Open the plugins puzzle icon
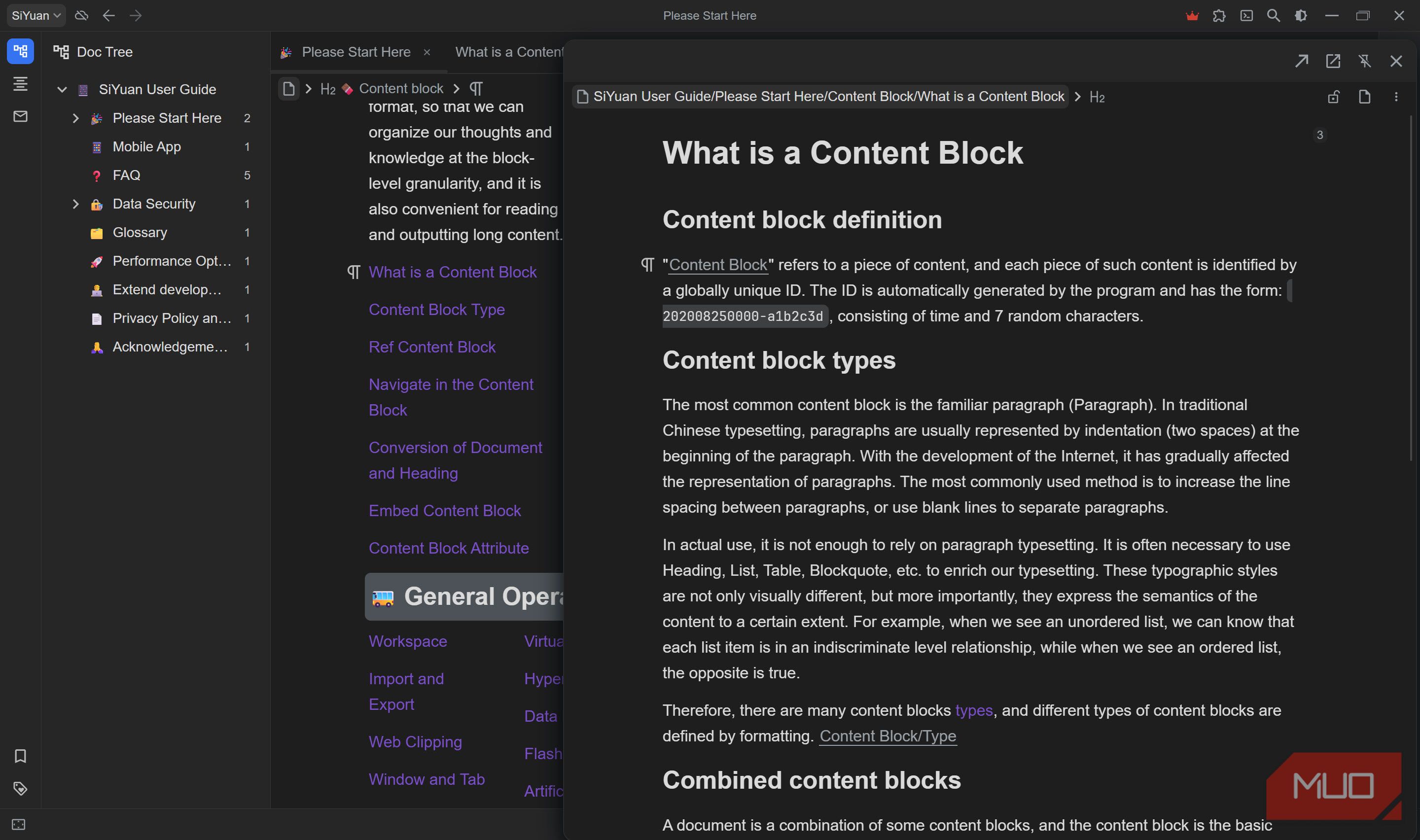Image resolution: width=1420 pixels, height=840 pixels. [1219, 15]
